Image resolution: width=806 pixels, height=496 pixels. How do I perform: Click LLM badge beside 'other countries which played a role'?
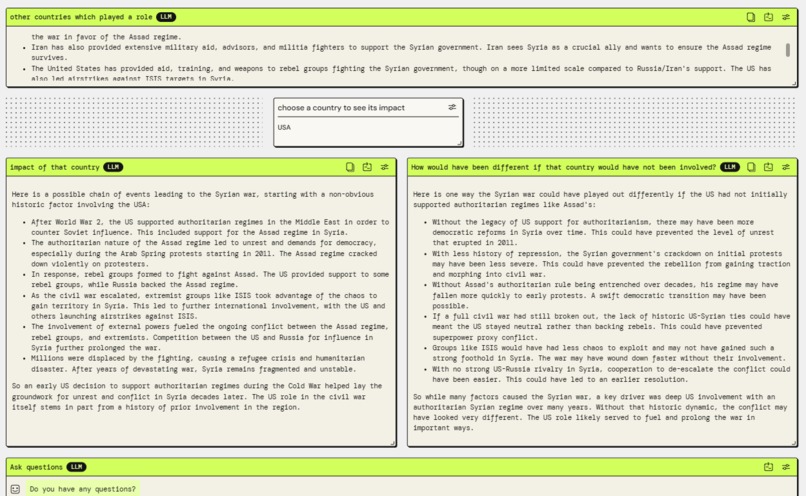(166, 17)
